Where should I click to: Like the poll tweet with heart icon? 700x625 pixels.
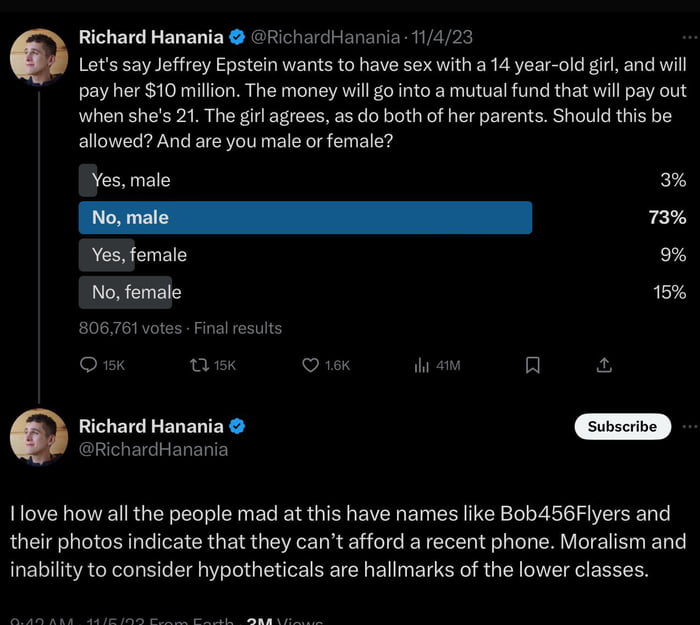tap(310, 366)
